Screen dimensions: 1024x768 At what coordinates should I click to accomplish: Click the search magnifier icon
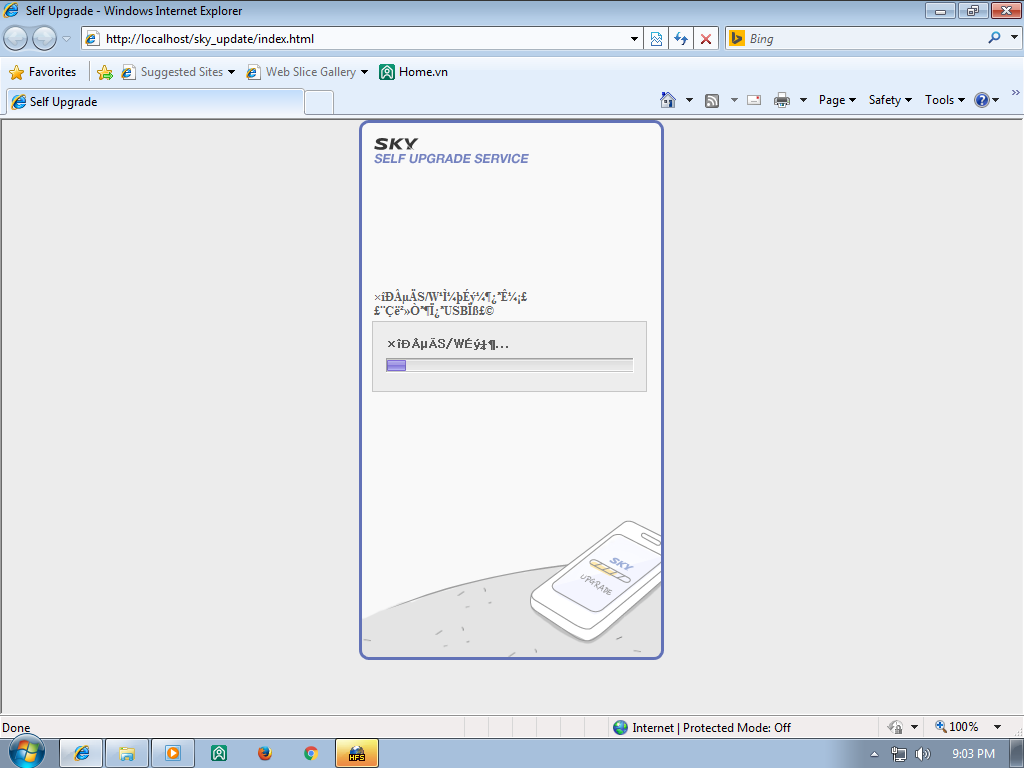[x=994, y=38]
